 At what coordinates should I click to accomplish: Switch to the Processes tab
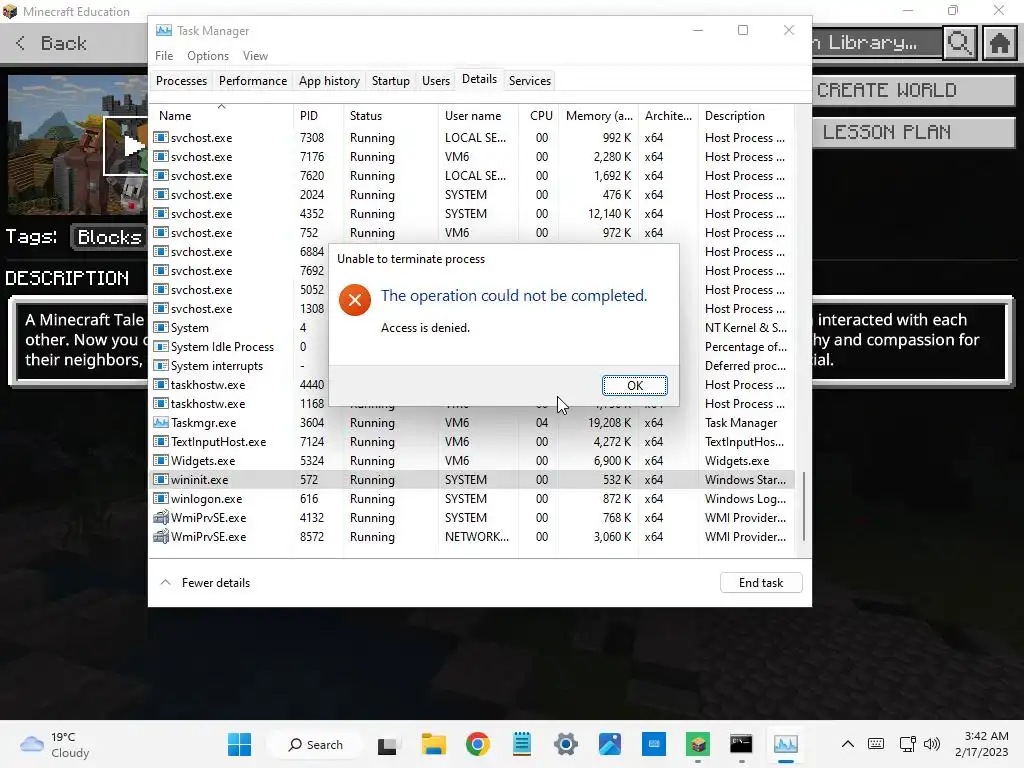[x=182, y=80]
